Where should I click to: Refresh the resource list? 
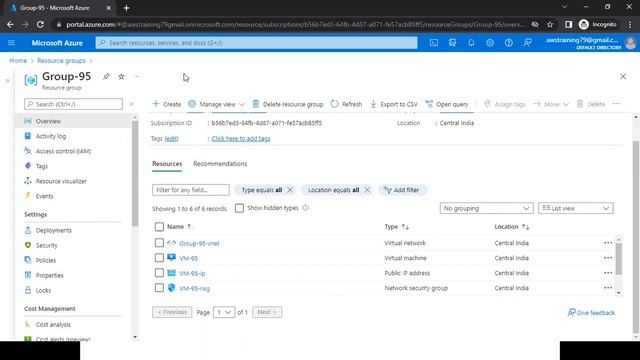click(346, 104)
